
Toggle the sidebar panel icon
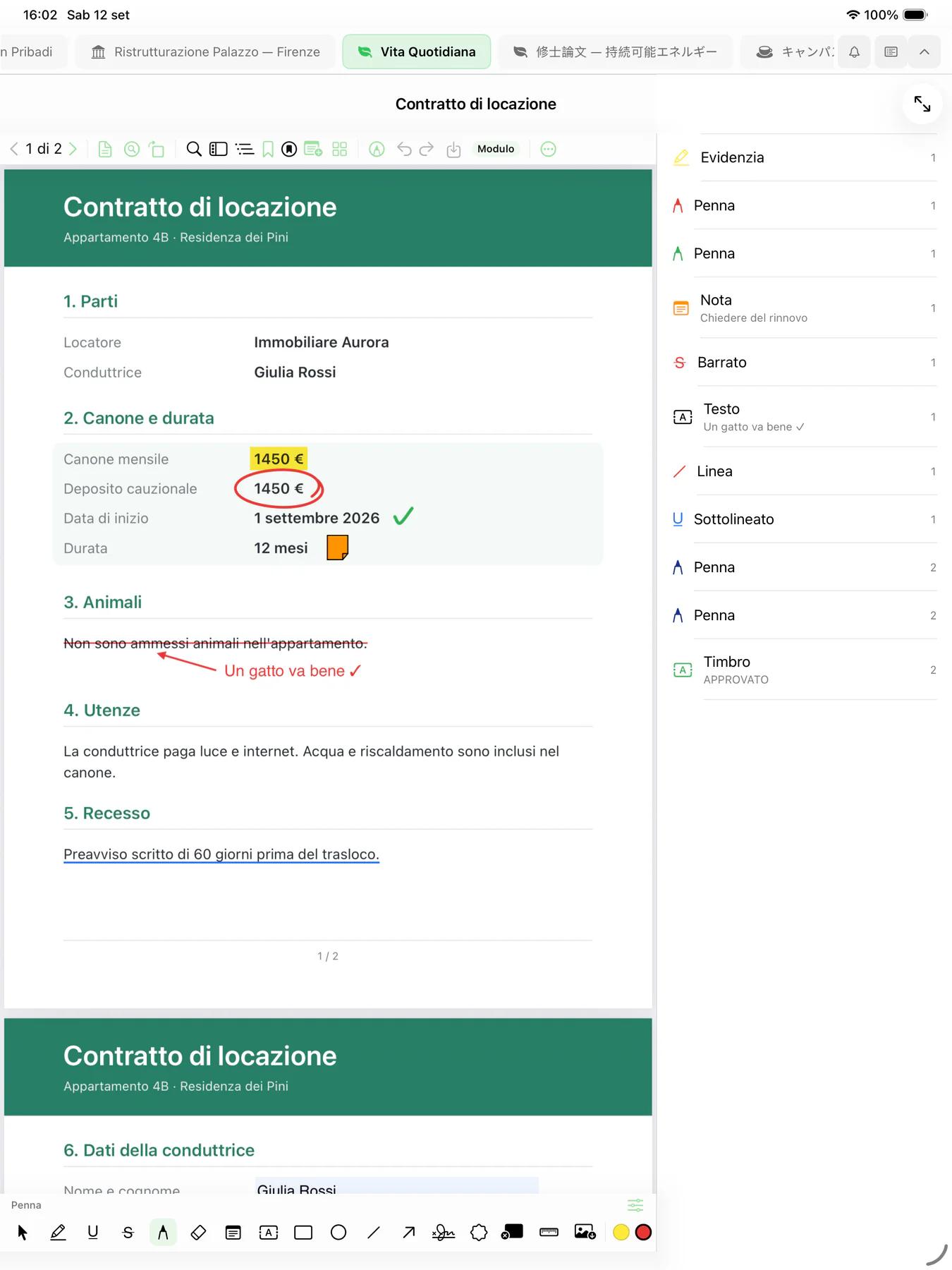point(219,149)
